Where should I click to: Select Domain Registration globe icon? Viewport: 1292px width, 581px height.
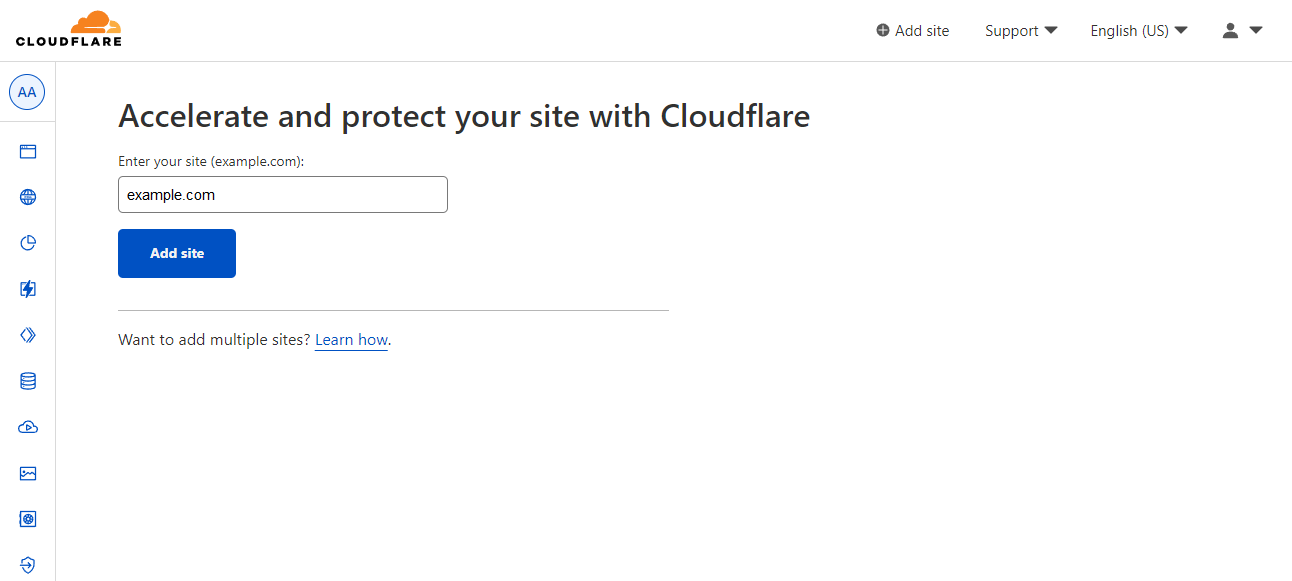click(27, 196)
